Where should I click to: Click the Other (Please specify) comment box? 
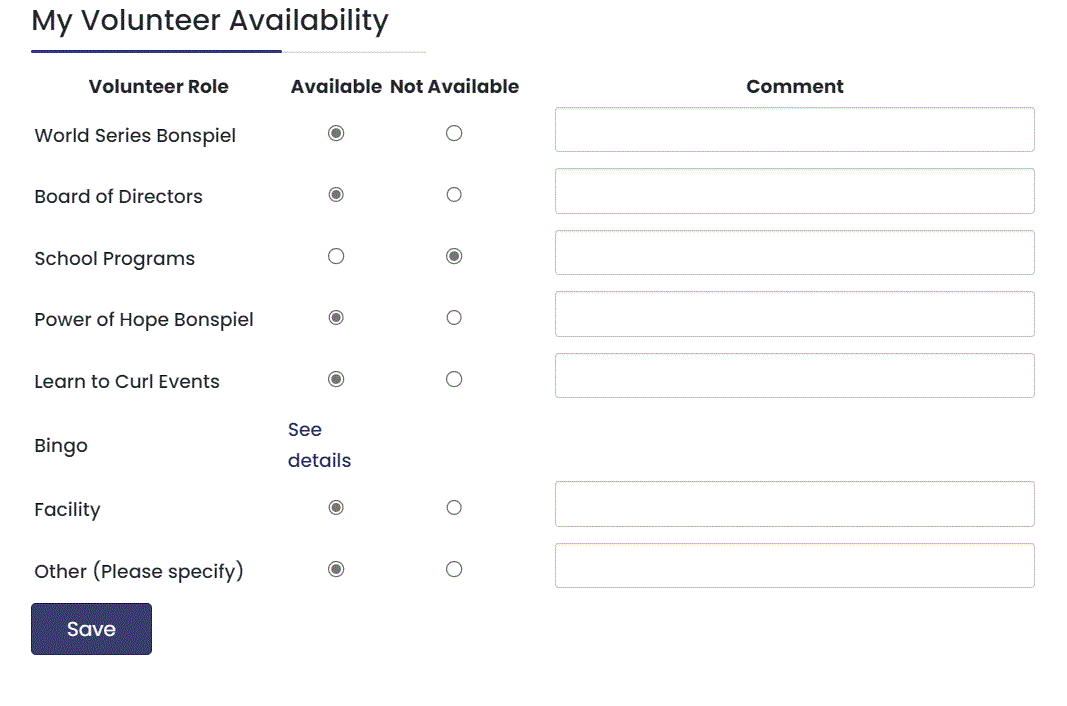click(794, 566)
